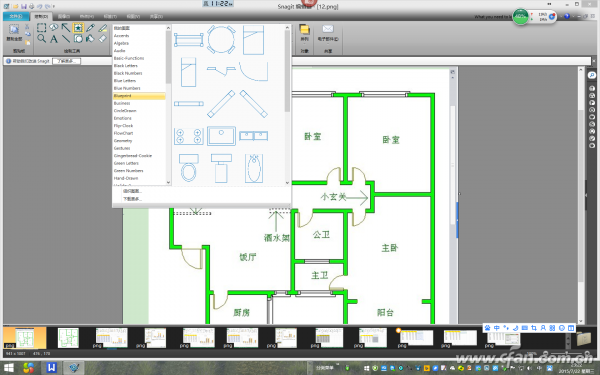Select the highlighted Stamp tool
Image resolution: width=600 pixels, height=375 pixels.
tap(78, 28)
